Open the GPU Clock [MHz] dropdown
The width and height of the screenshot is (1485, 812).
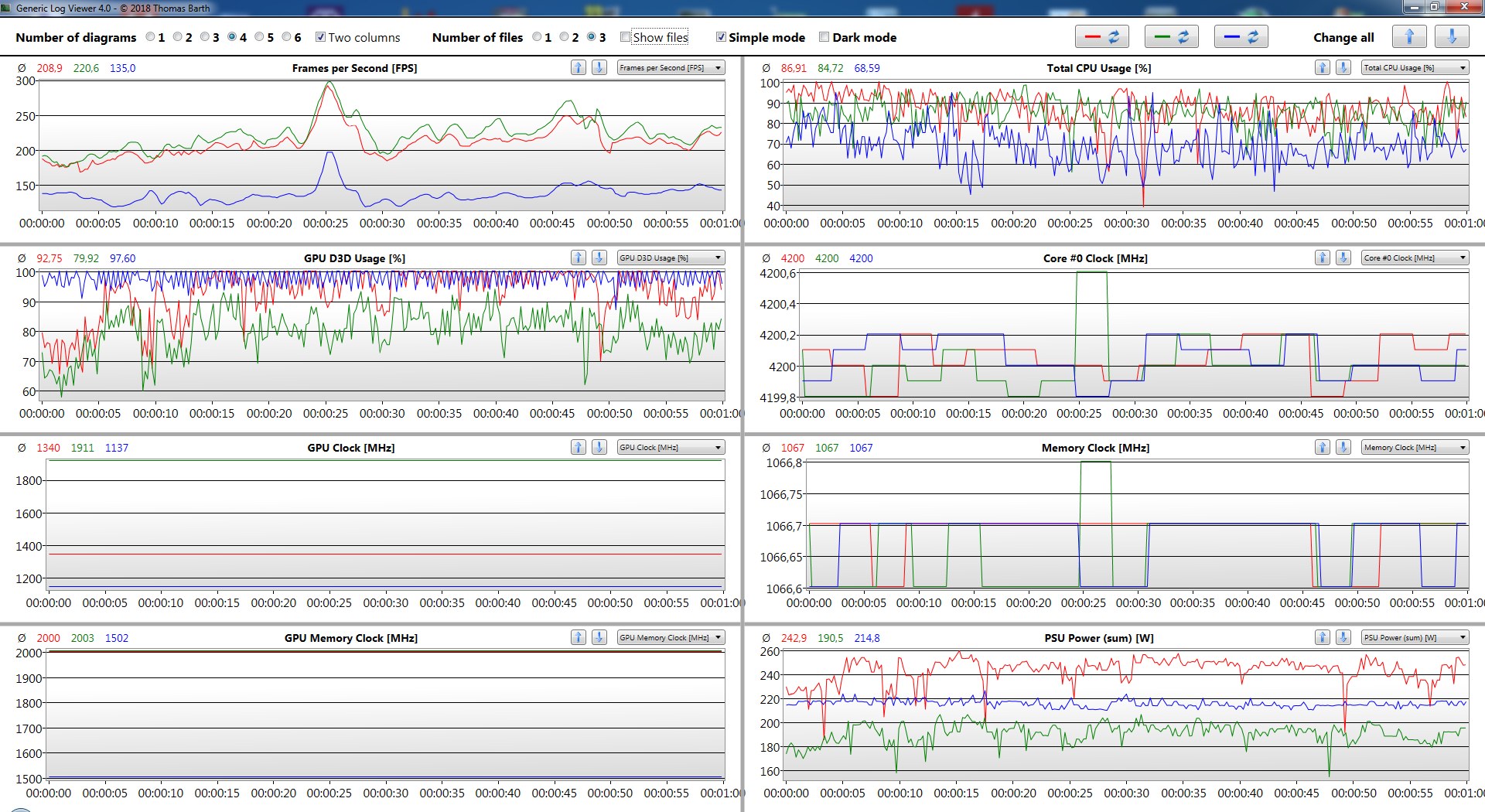671,447
